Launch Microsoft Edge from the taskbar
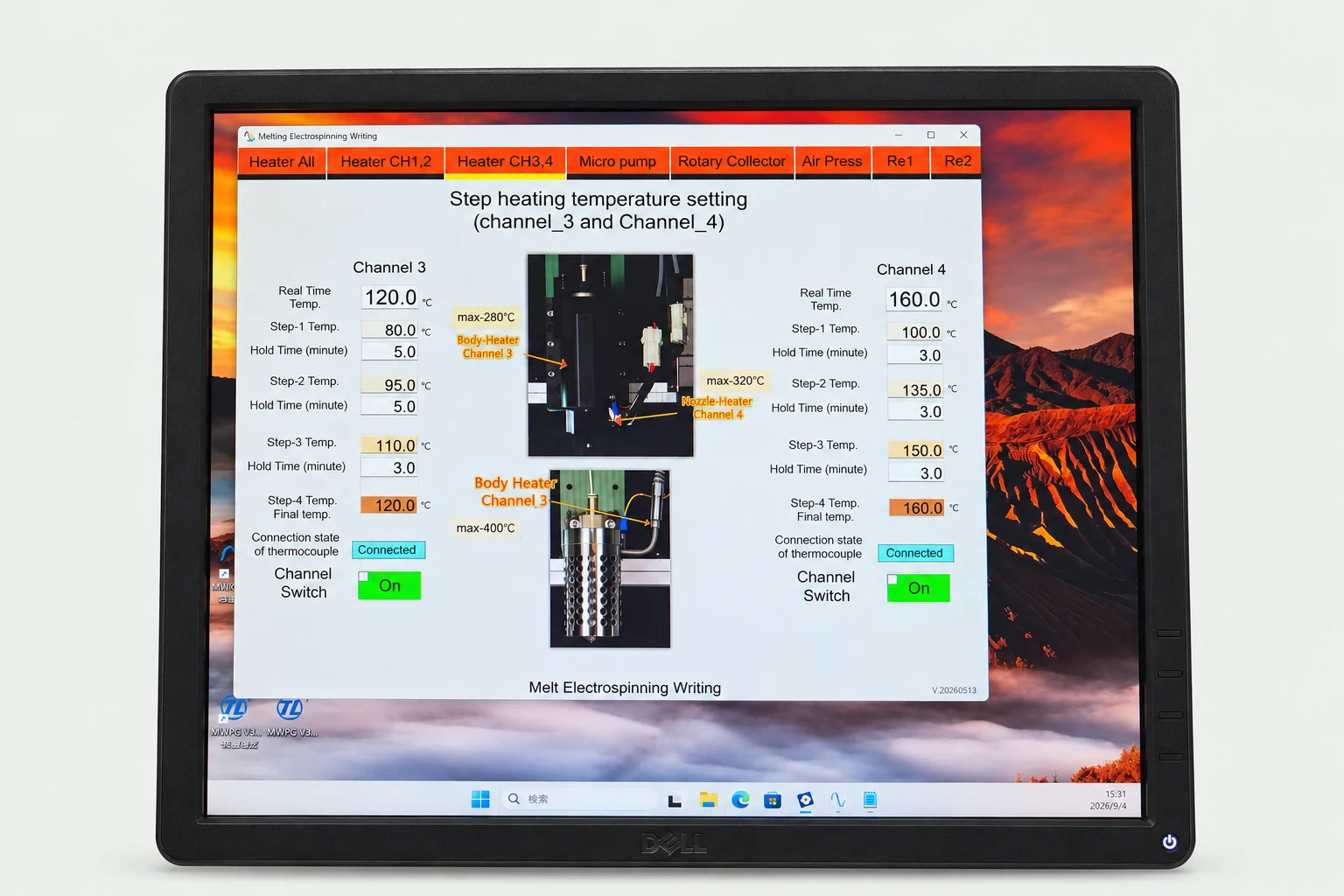 [740, 800]
